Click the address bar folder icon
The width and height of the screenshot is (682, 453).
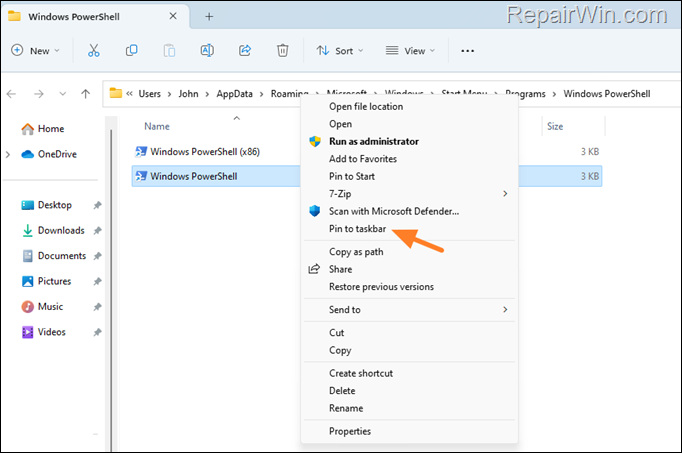(x=116, y=93)
